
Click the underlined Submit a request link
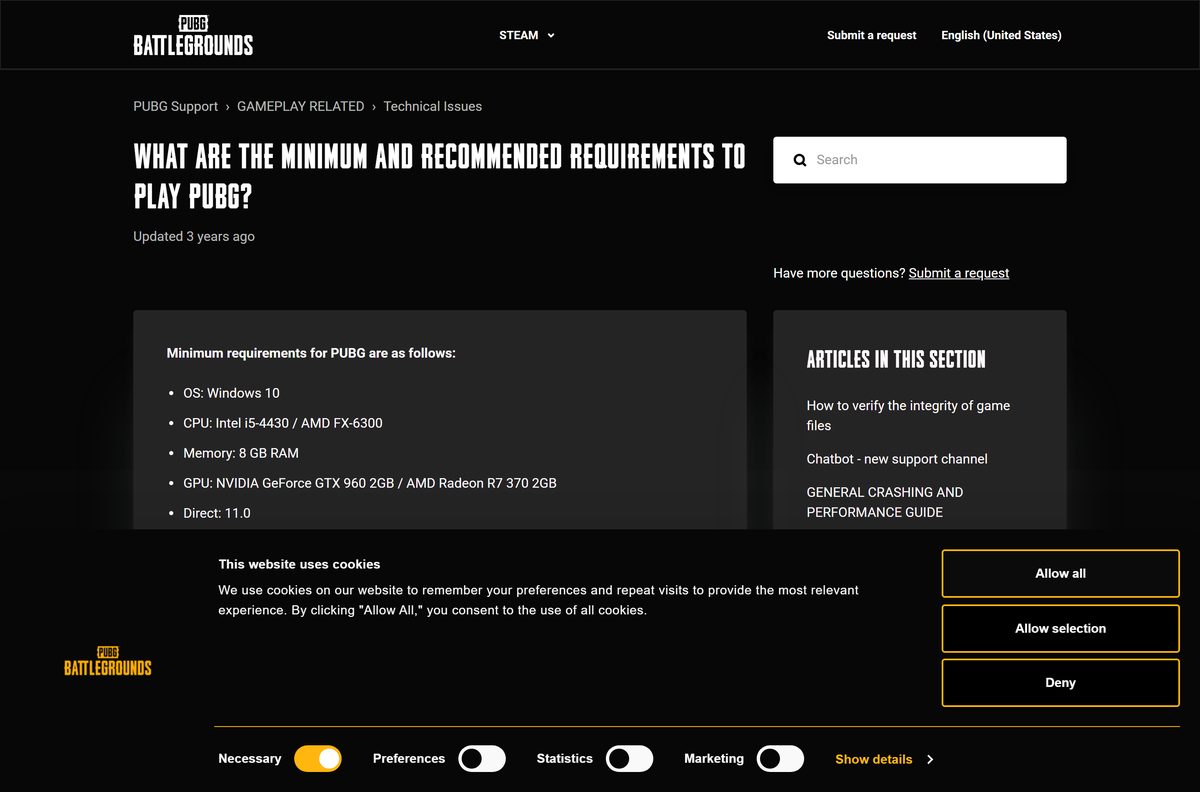[959, 273]
